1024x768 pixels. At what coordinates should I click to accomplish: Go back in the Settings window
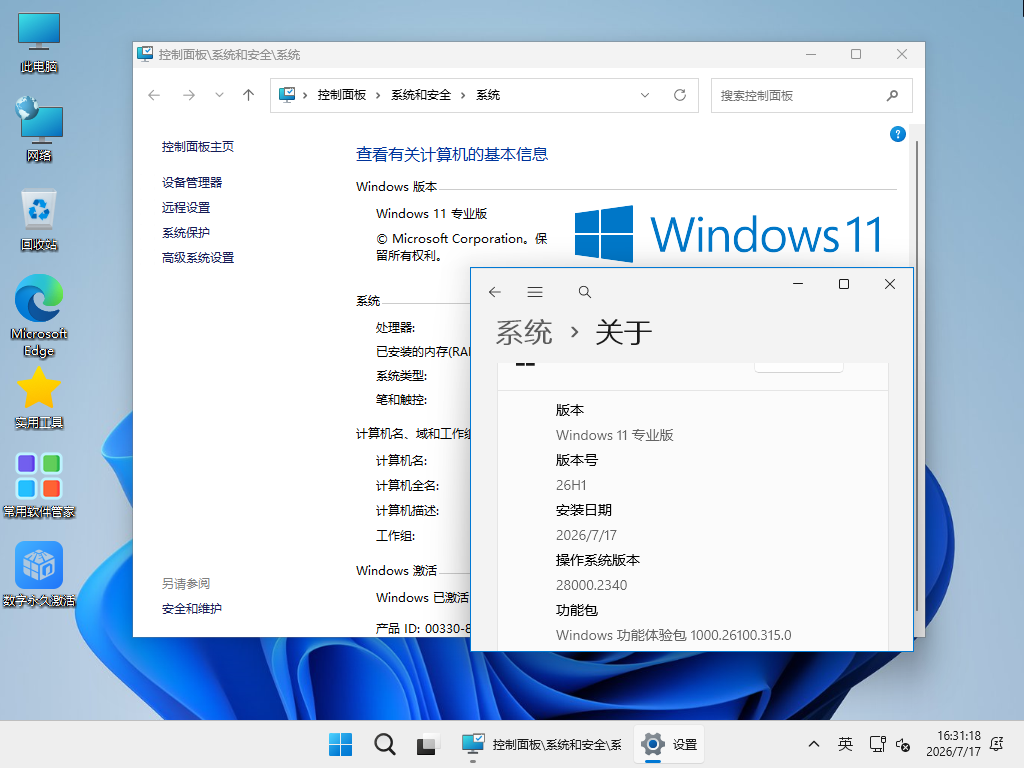494,292
